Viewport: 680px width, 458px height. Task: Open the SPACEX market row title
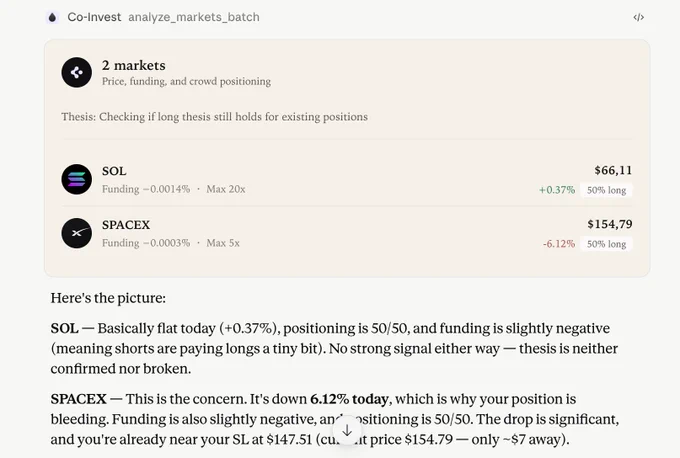coord(126,225)
